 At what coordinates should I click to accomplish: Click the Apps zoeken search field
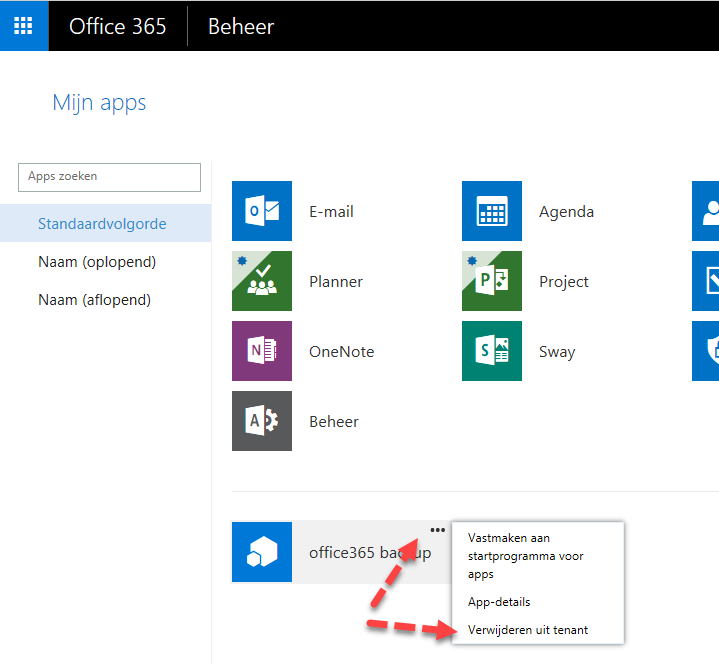(x=109, y=177)
